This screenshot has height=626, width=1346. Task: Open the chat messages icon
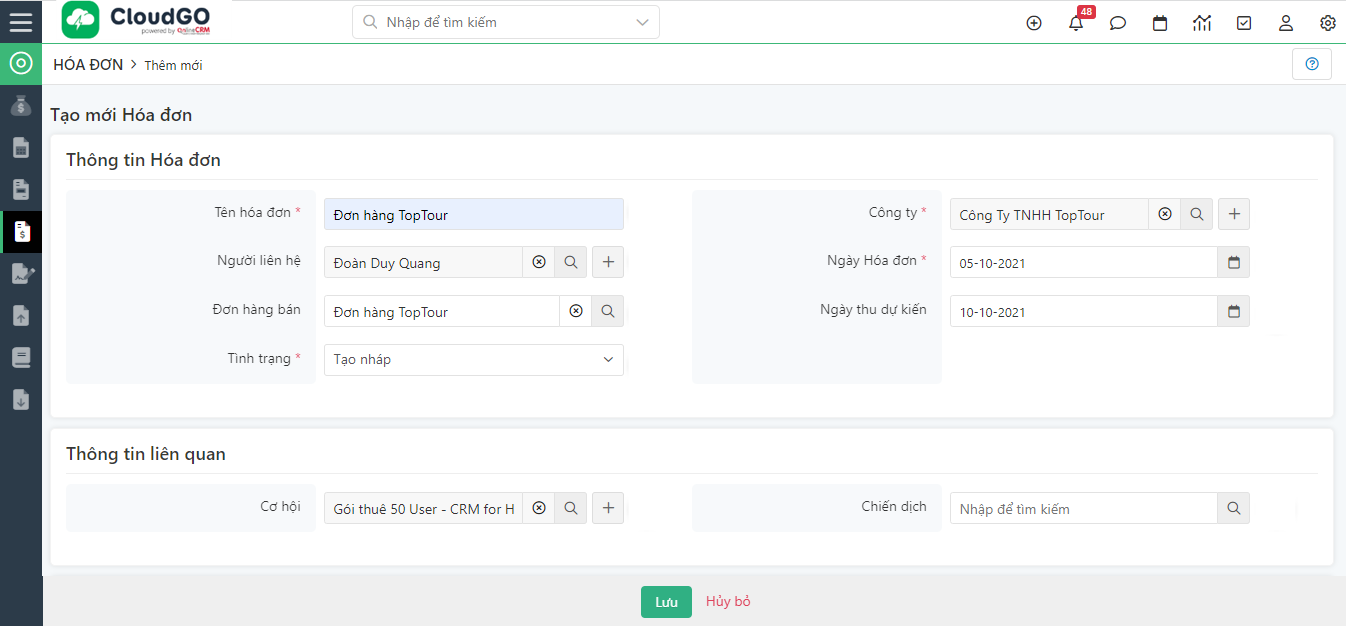pos(1118,23)
